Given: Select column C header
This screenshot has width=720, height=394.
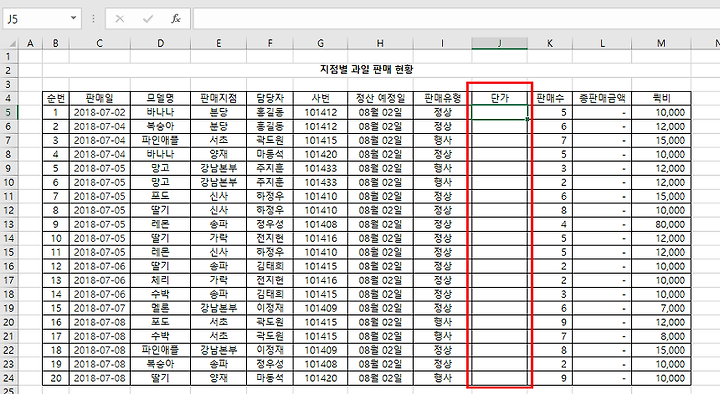Looking at the screenshot, I should pos(100,43).
